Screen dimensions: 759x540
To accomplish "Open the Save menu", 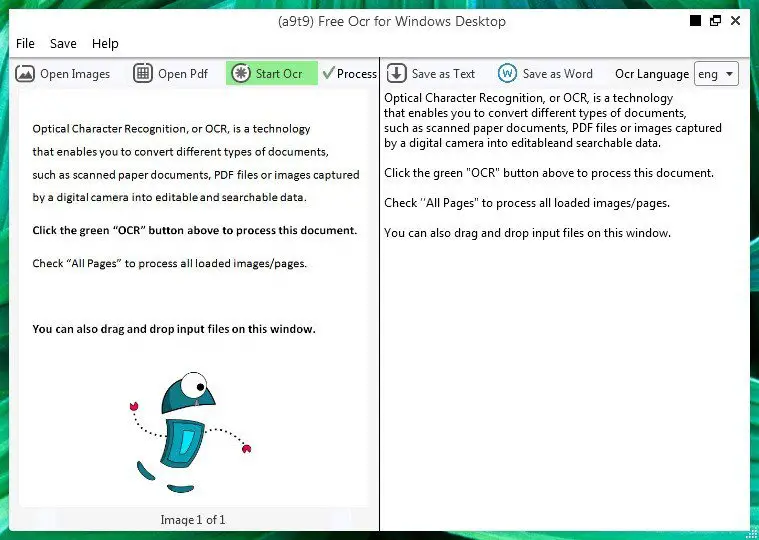I will (63, 44).
